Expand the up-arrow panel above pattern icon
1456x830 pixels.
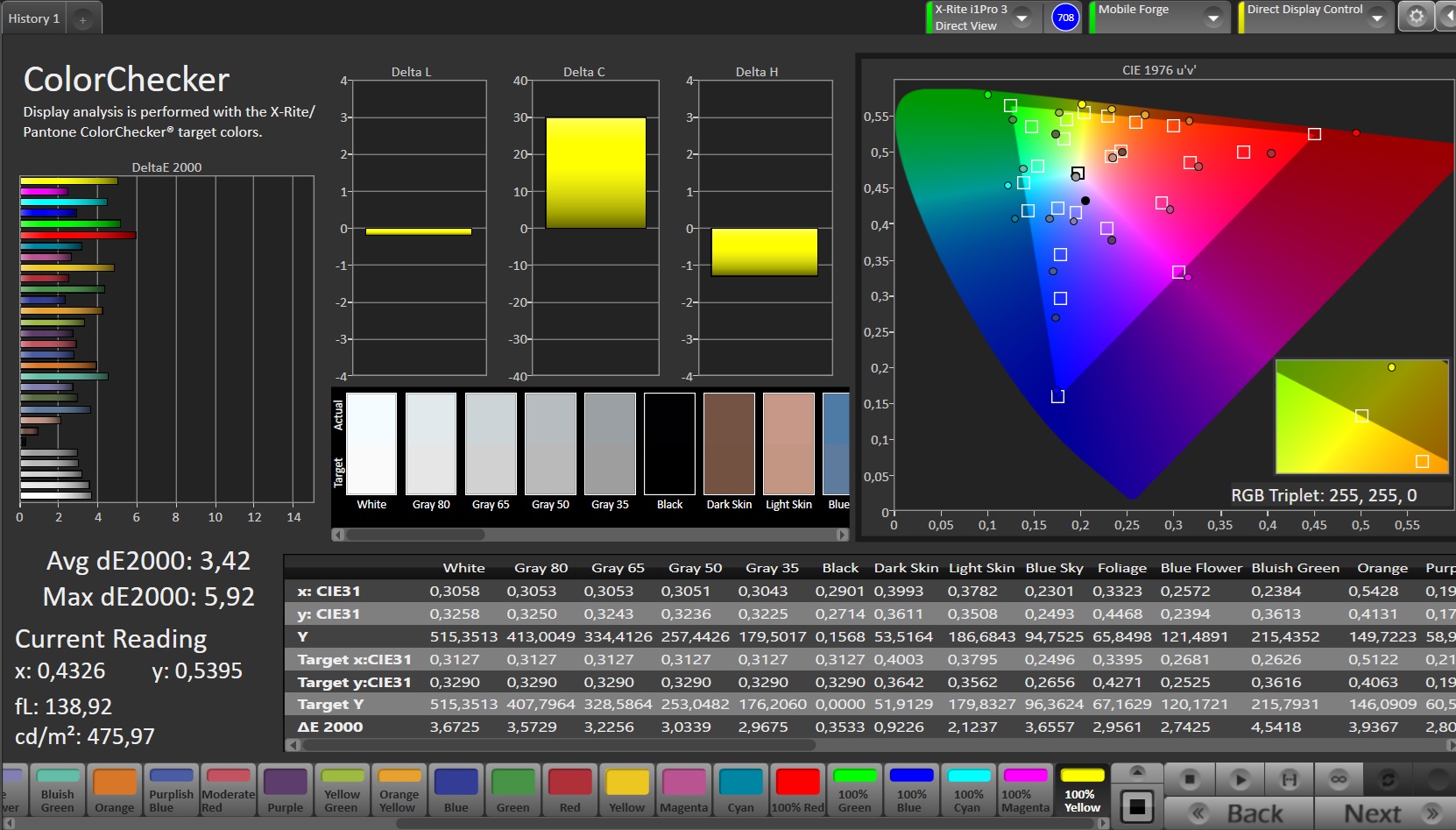pyautogui.click(x=1136, y=772)
